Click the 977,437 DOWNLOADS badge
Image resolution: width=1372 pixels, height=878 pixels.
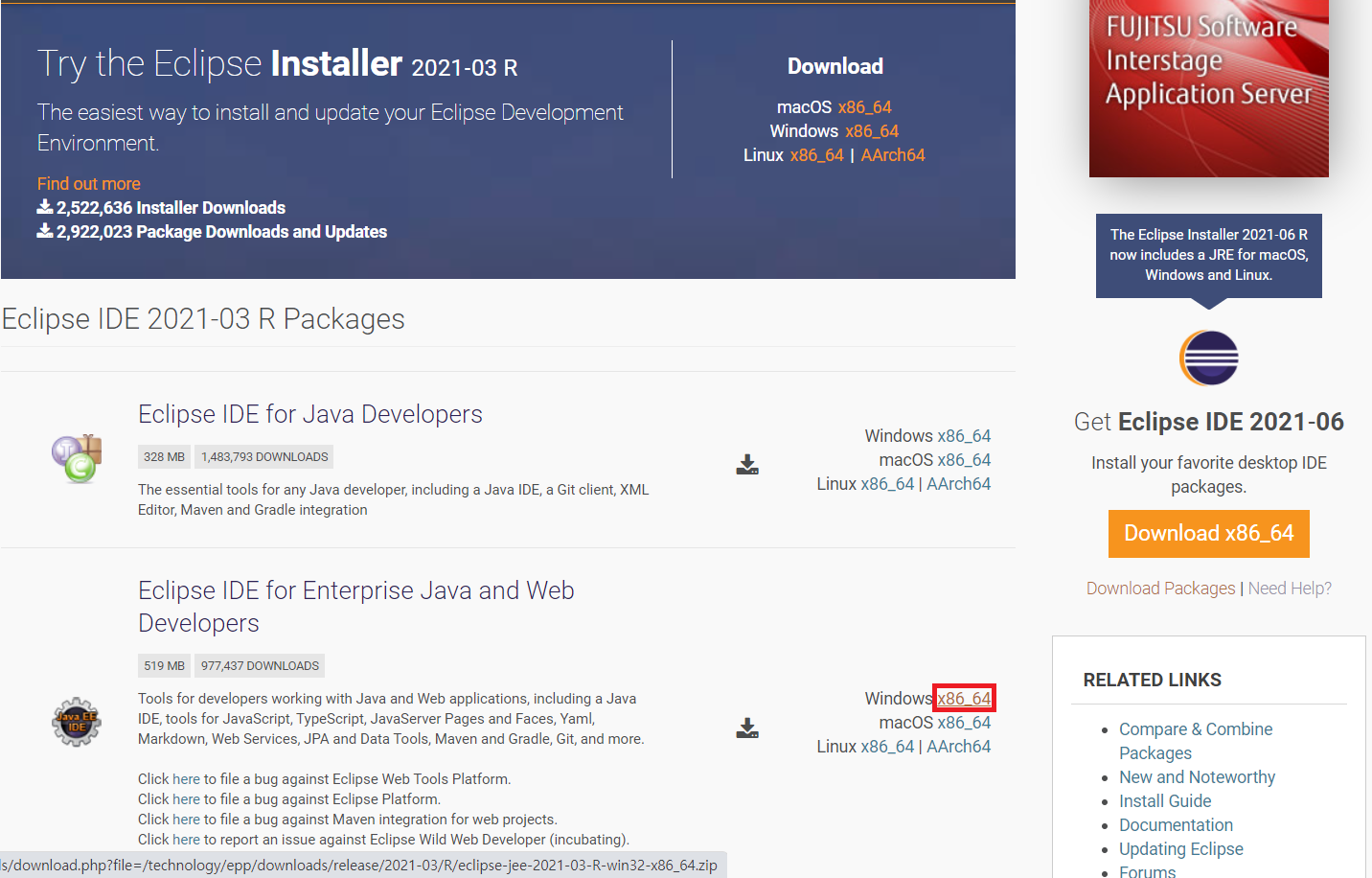tap(261, 666)
